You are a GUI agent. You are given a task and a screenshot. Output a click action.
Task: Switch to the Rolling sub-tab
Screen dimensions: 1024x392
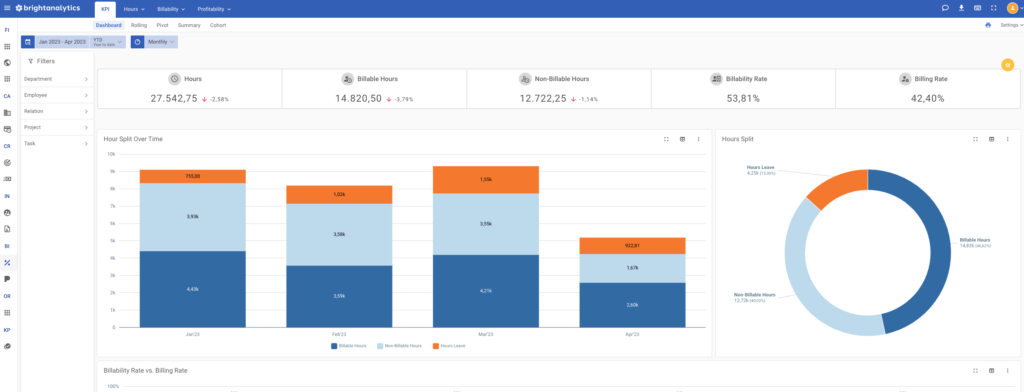click(x=138, y=25)
